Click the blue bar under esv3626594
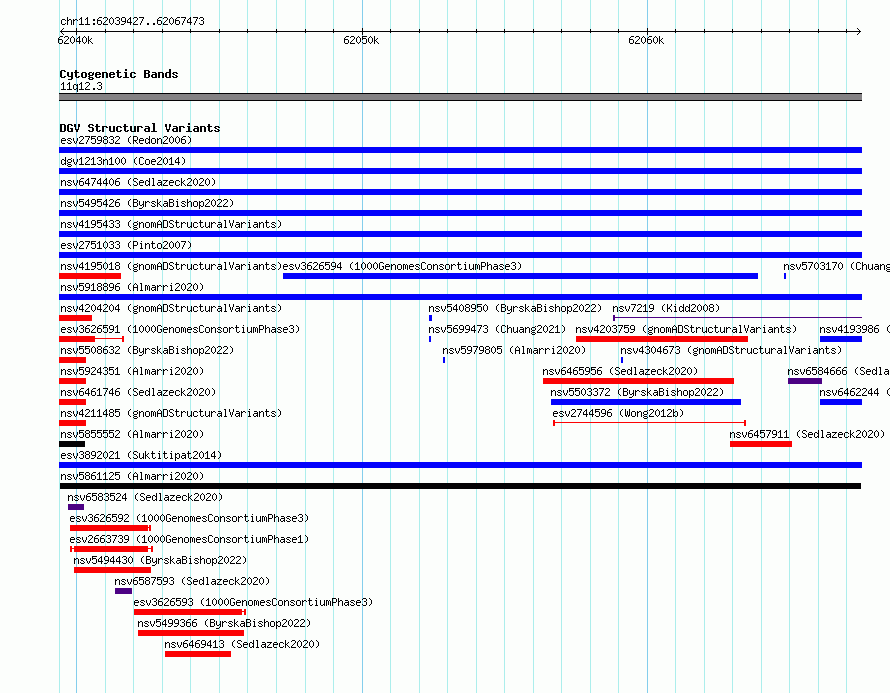 coord(520,276)
